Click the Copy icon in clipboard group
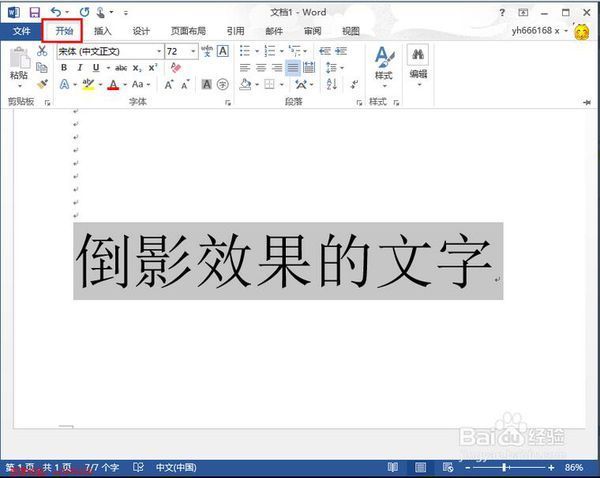 point(42,67)
